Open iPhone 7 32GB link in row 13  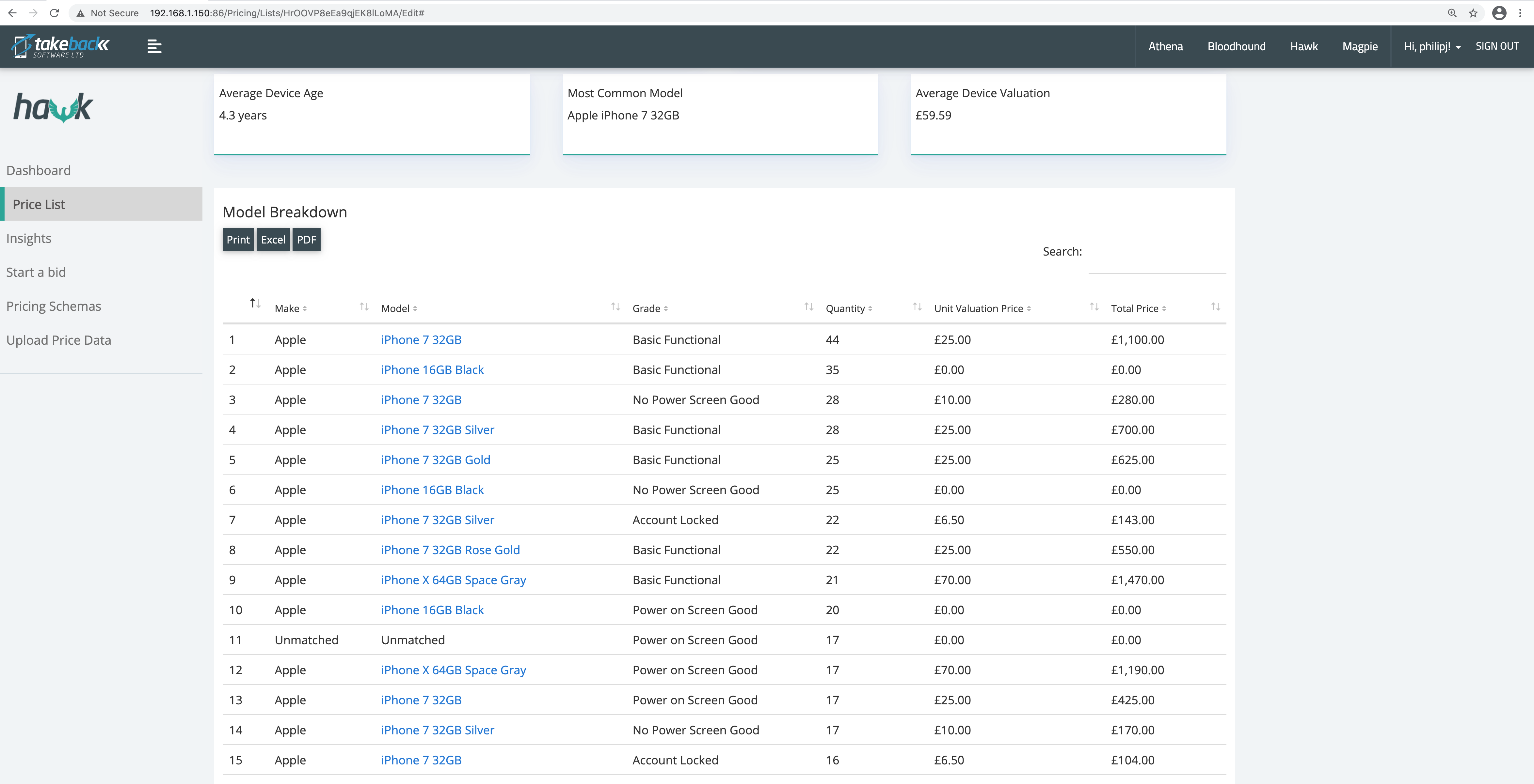tap(421, 700)
